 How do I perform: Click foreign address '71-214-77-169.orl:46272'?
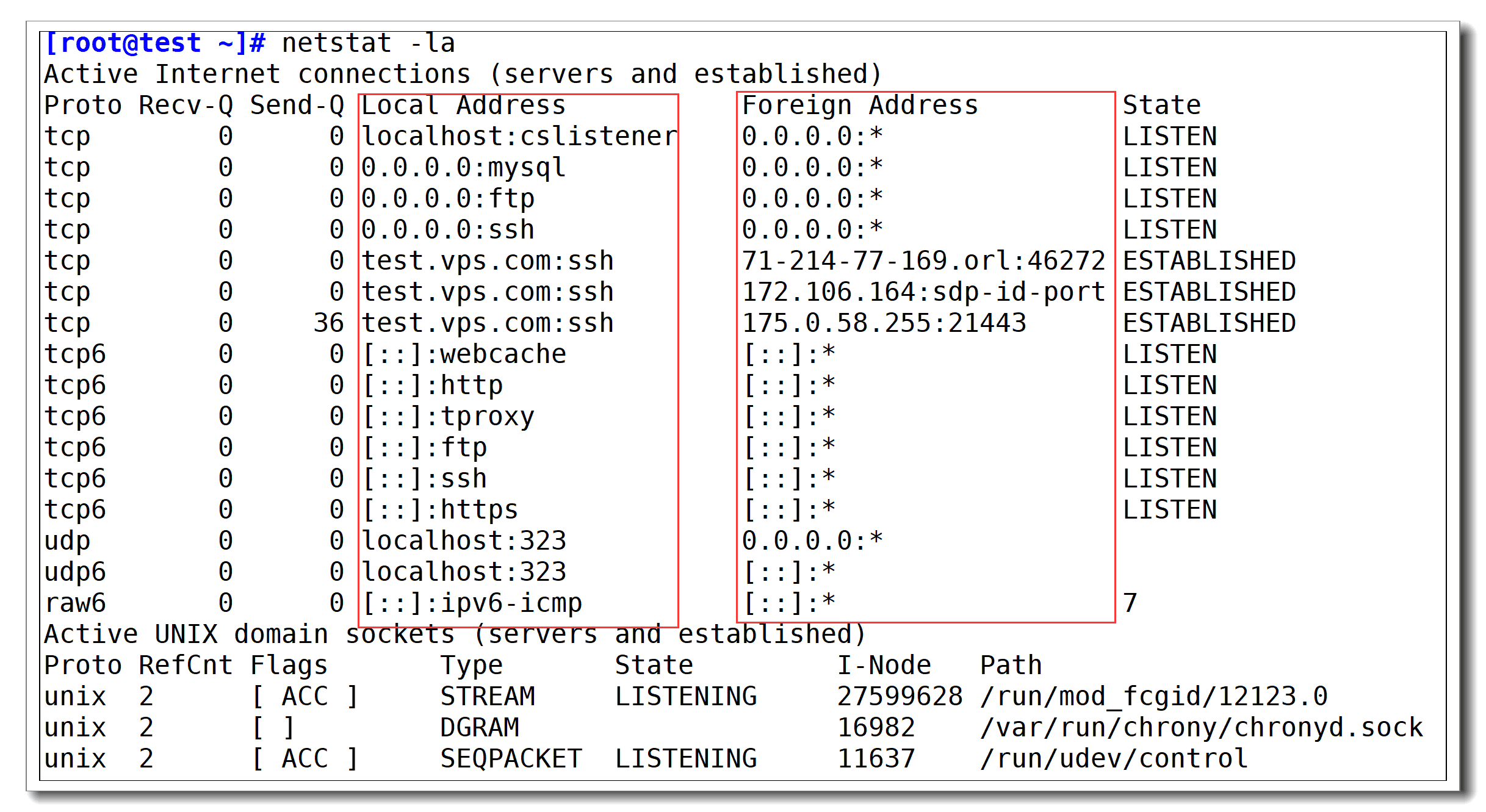(x=923, y=261)
